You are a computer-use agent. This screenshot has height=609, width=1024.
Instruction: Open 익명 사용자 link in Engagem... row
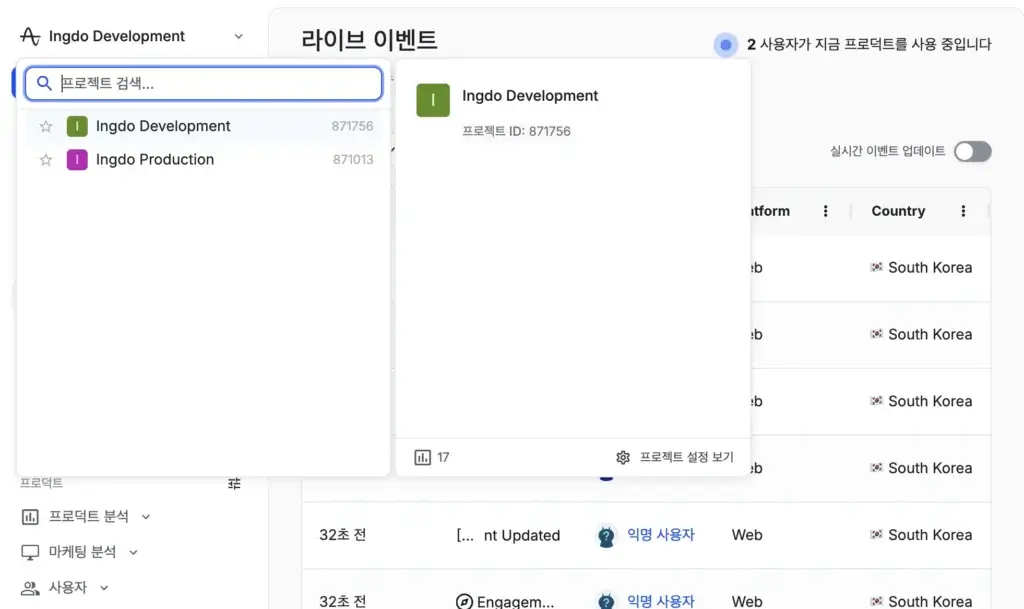point(660,601)
